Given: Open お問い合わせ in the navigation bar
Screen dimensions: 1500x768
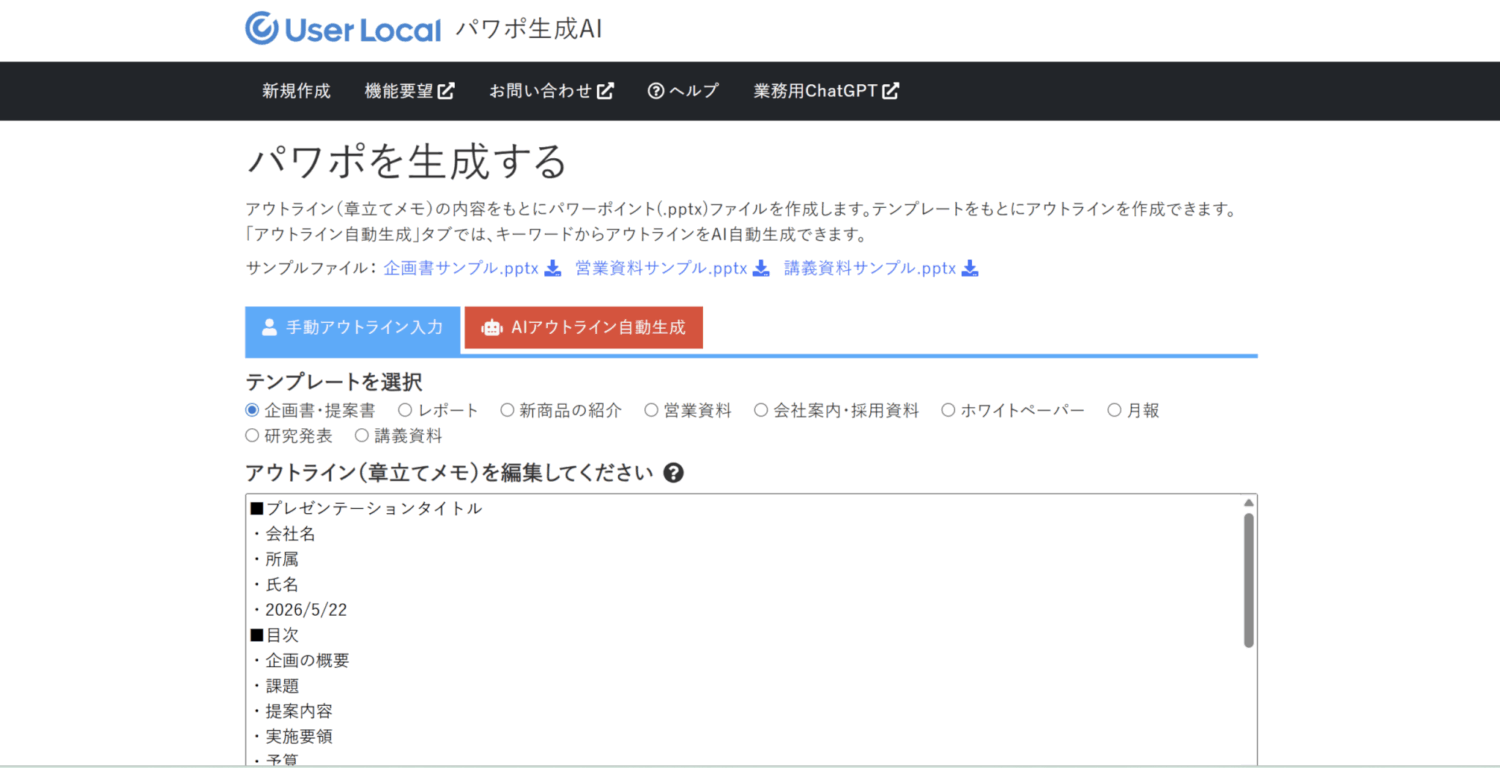Looking at the screenshot, I should [551, 91].
